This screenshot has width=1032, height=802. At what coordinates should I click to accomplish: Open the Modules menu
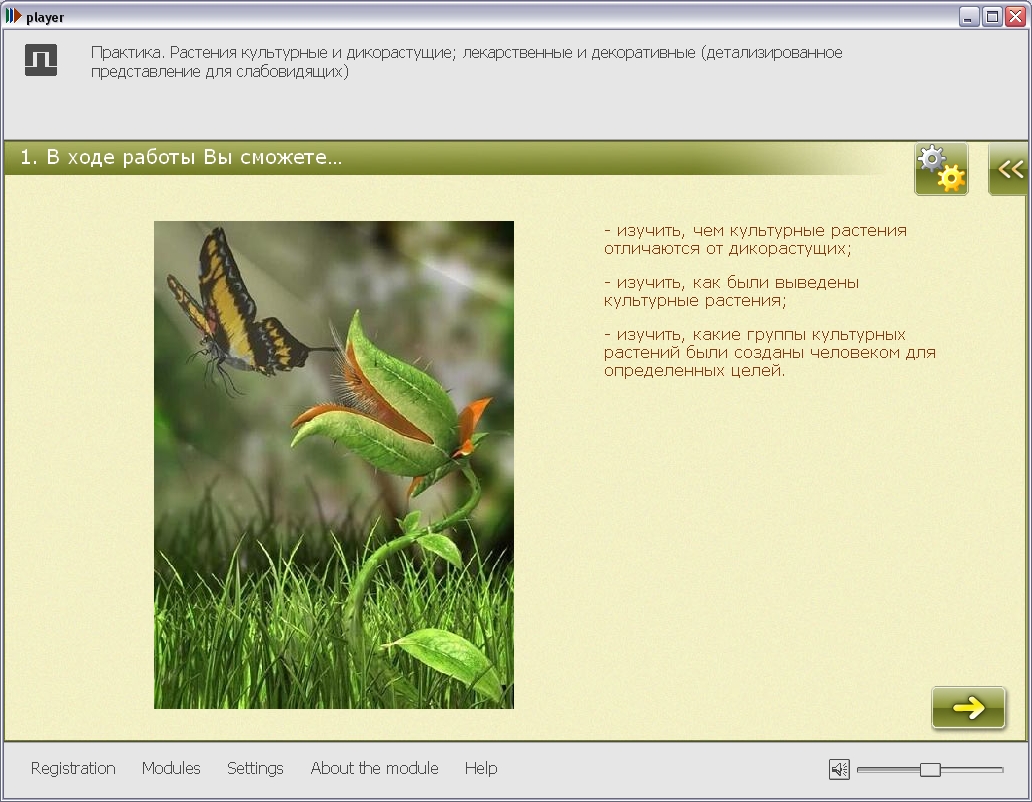click(x=171, y=768)
